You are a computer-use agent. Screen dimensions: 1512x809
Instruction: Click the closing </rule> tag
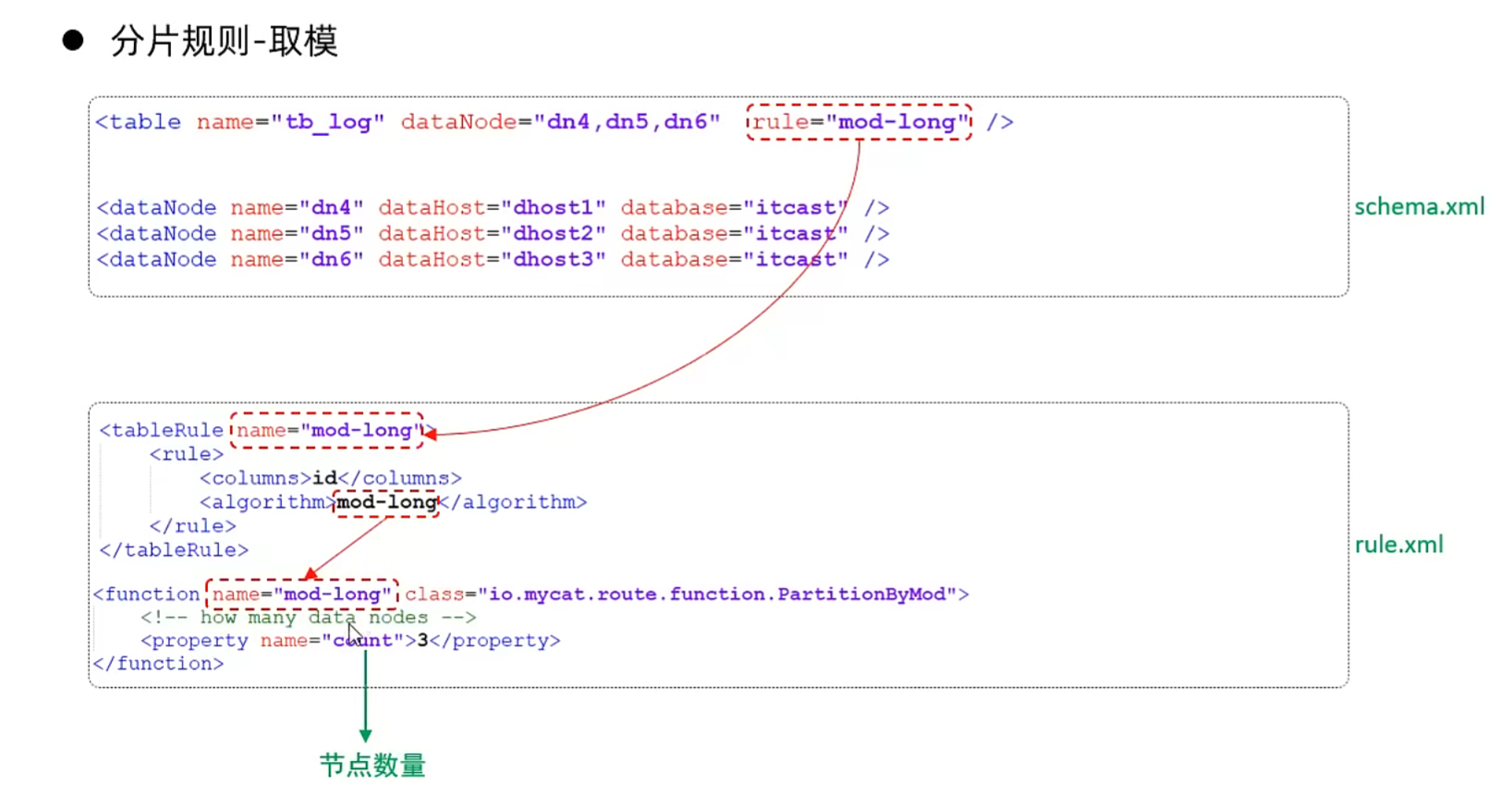point(192,526)
